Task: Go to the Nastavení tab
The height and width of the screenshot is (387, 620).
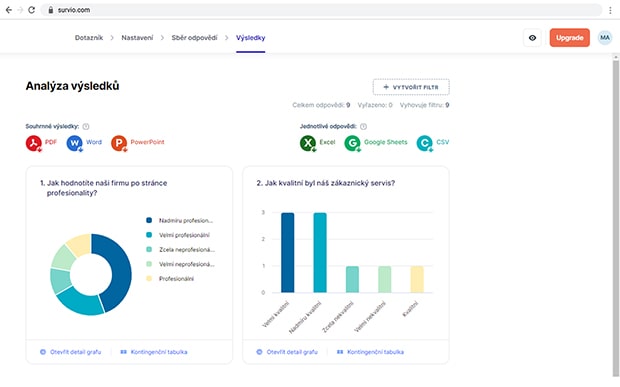Action: coord(137,38)
